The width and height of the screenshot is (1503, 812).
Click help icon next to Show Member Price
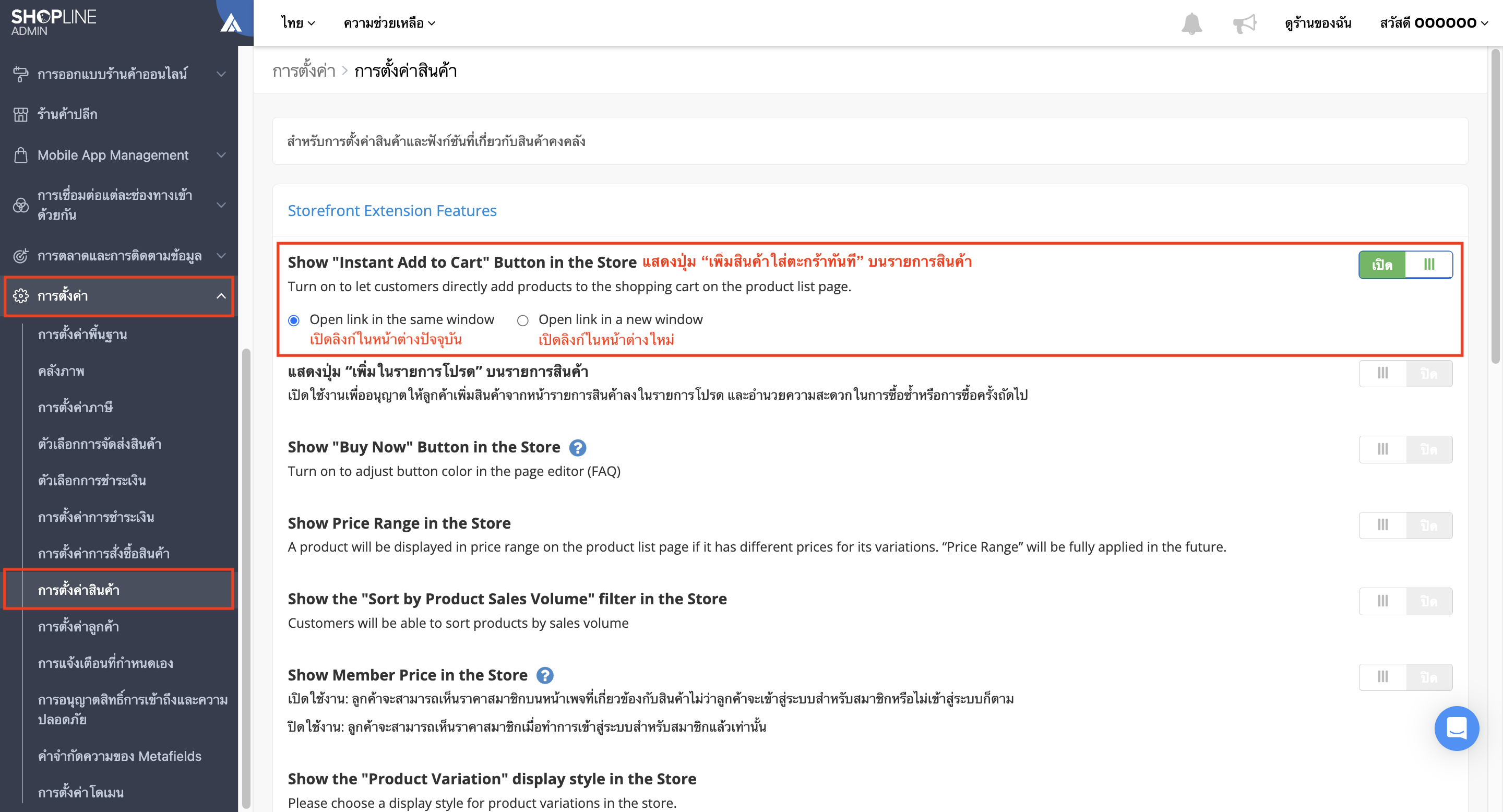pos(544,675)
